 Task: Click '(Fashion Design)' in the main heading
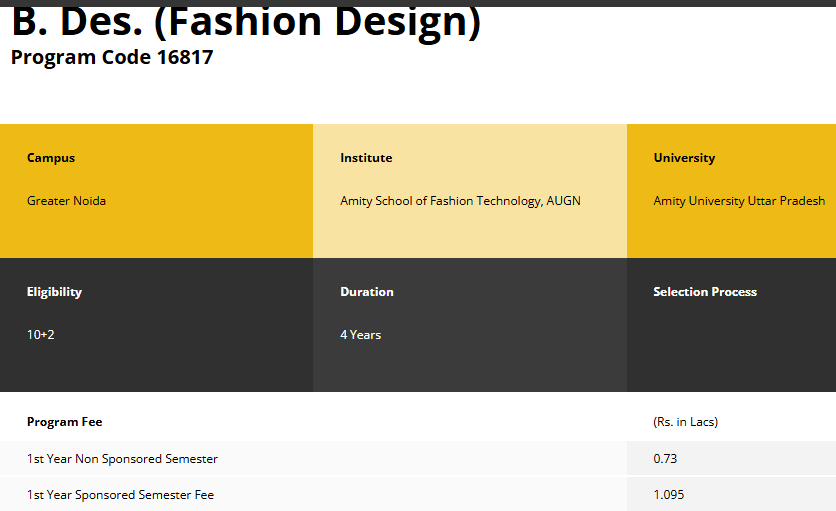pyautogui.click(x=318, y=22)
